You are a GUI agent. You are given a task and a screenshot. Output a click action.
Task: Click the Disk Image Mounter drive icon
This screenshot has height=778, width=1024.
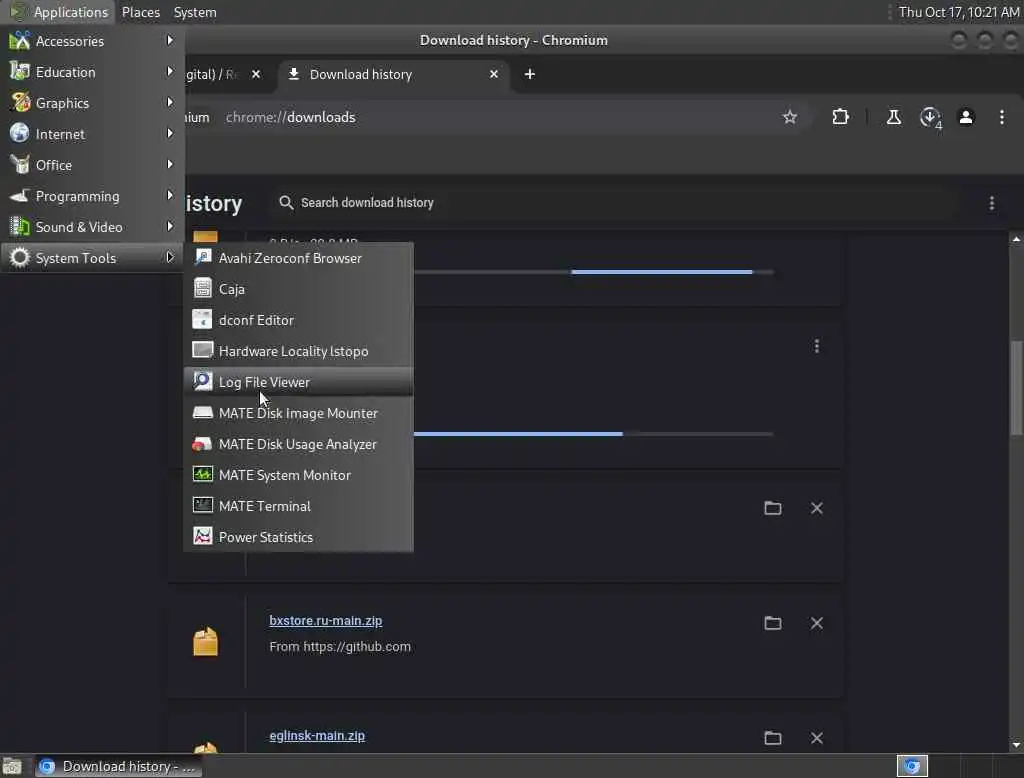click(202, 412)
